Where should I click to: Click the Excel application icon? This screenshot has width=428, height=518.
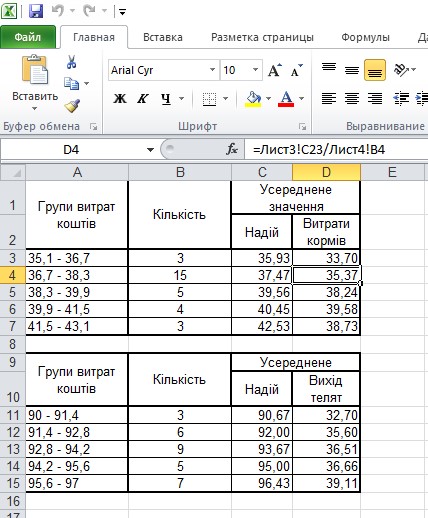tap(9, 11)
